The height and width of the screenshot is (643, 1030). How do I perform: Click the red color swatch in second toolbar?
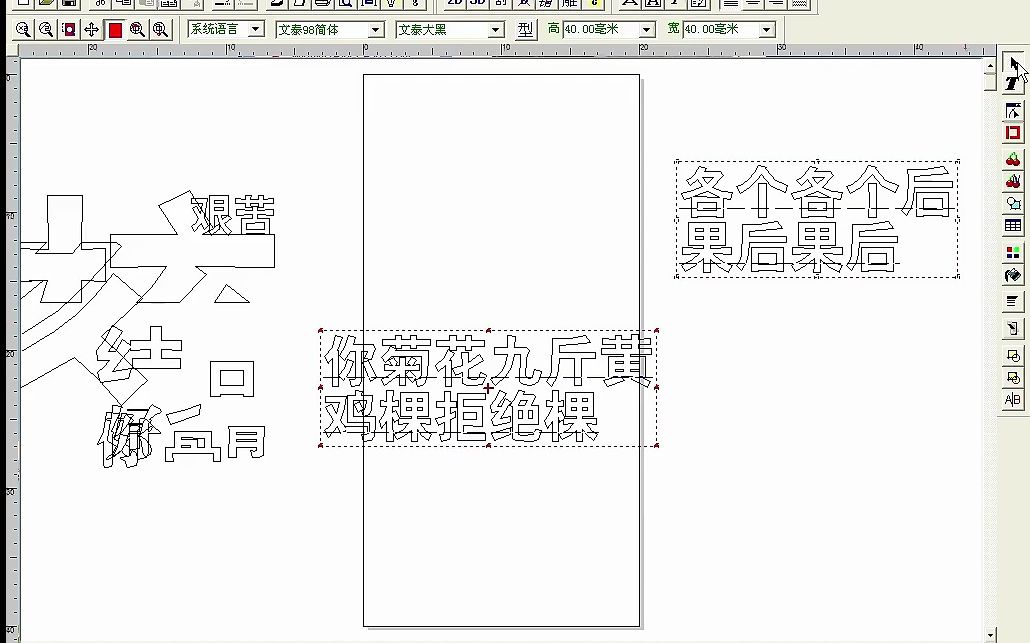tap(114, 29)
